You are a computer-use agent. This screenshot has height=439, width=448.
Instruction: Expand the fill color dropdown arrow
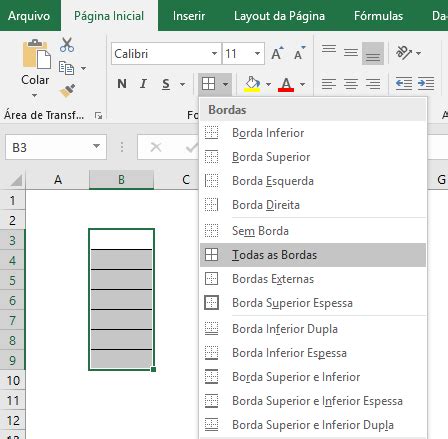268,84
